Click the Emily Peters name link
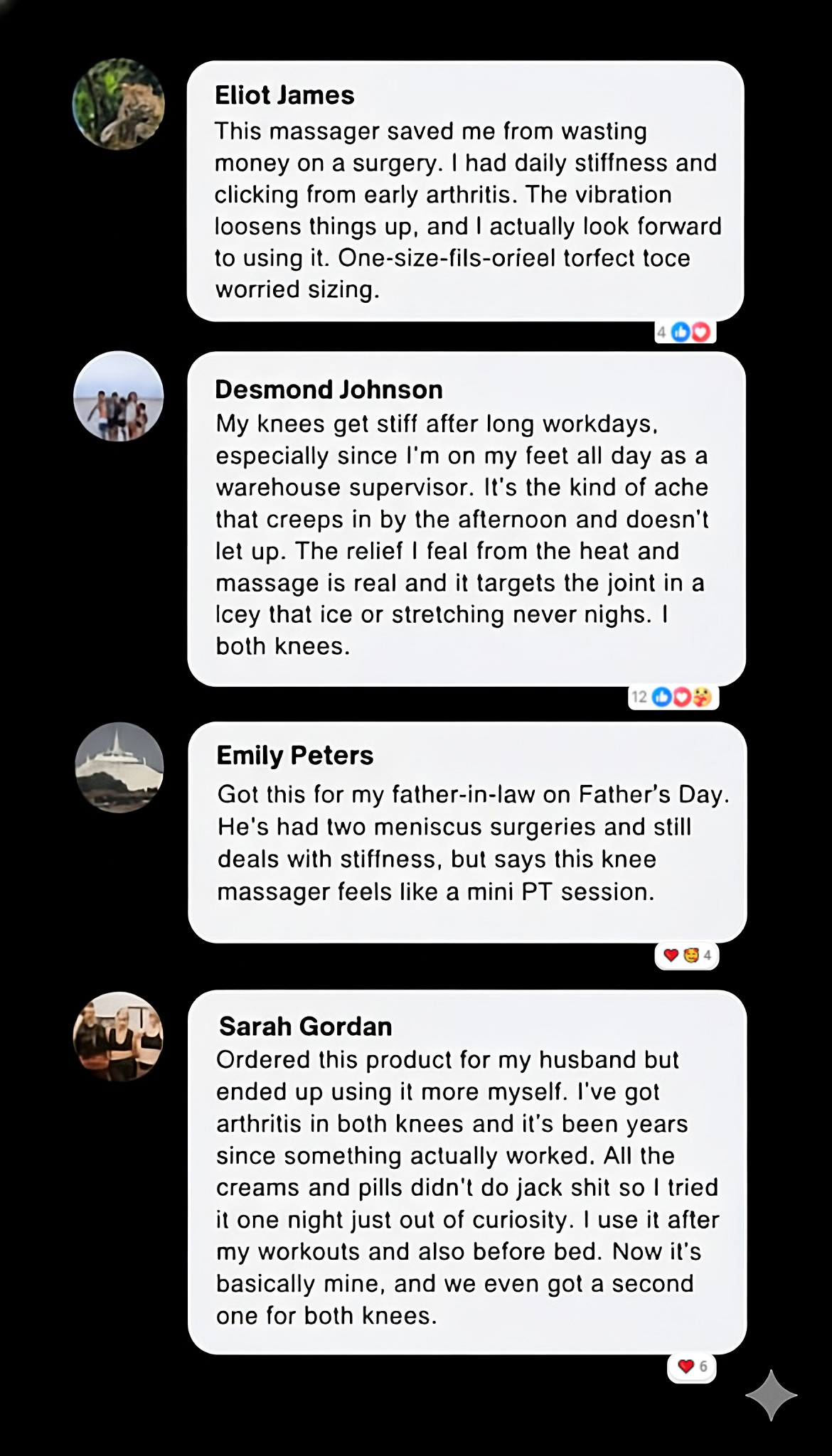832x1456 pixels. [x=295, y=755]
